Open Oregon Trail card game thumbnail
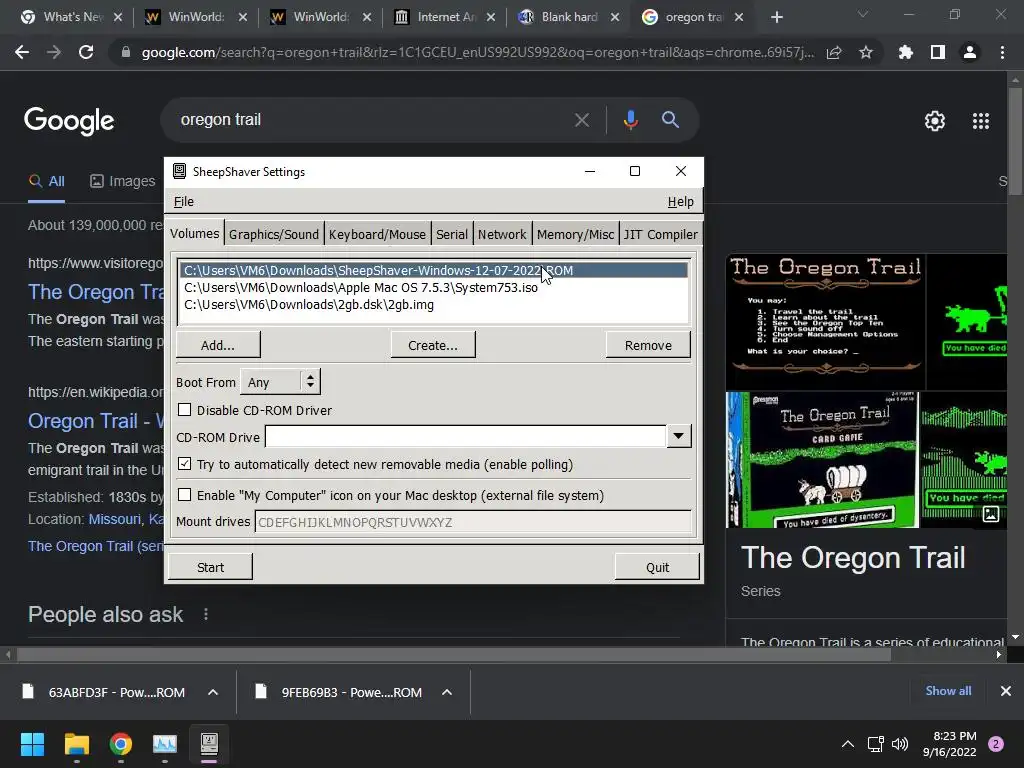 (822, 460)
